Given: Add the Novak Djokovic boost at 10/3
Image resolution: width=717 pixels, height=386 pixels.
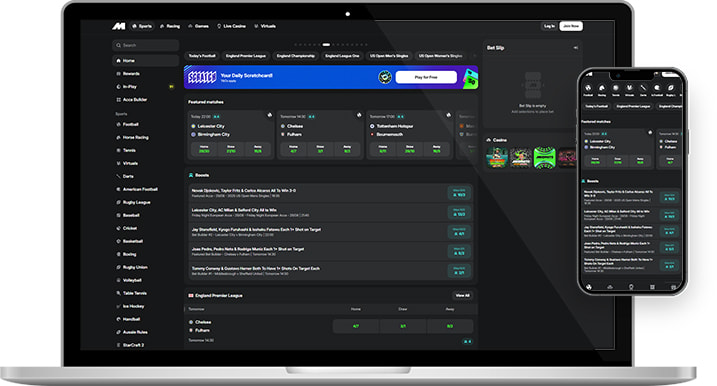Looking at the screenshot, I should (x=459, y=193).
